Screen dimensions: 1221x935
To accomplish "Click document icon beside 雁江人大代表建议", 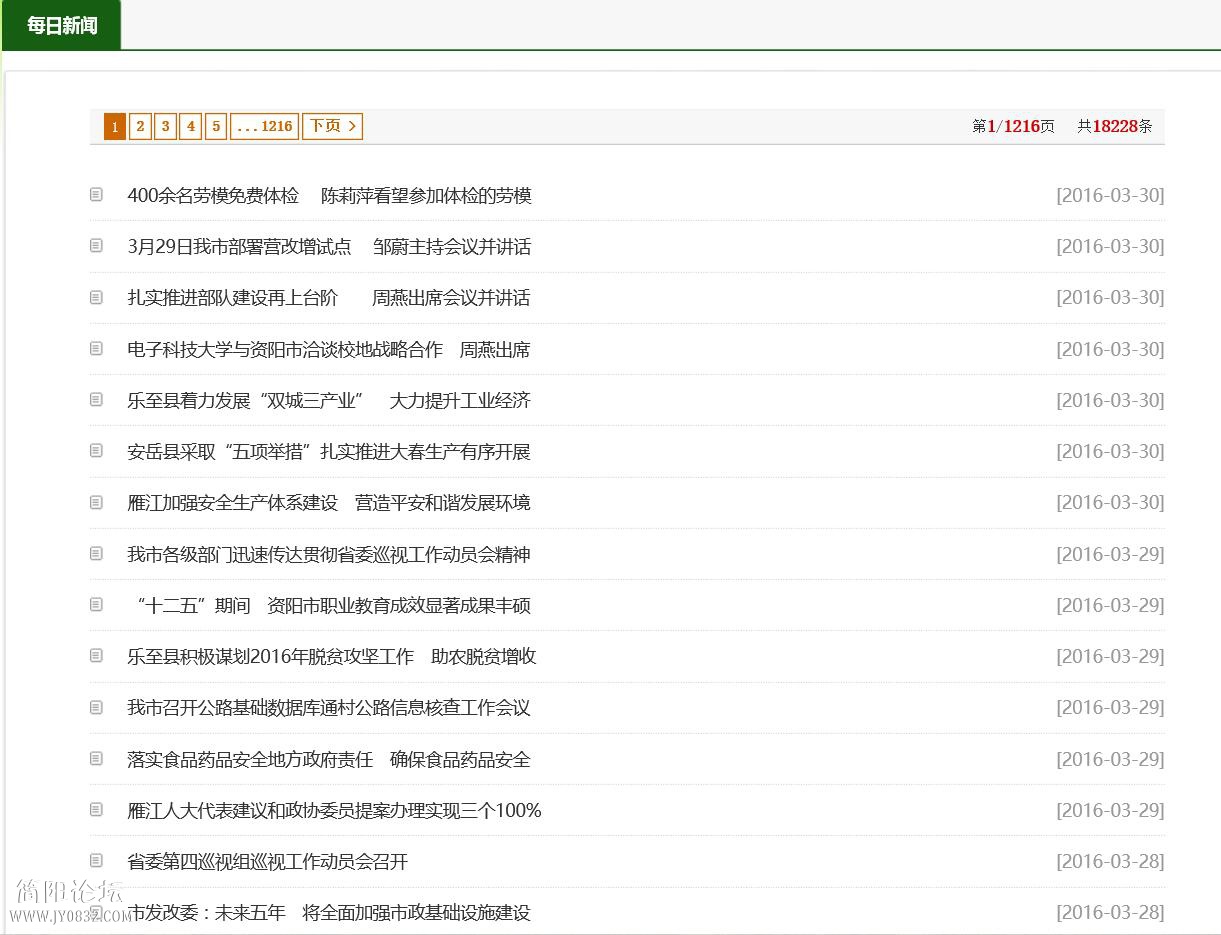I will click(x=96, y=809).
